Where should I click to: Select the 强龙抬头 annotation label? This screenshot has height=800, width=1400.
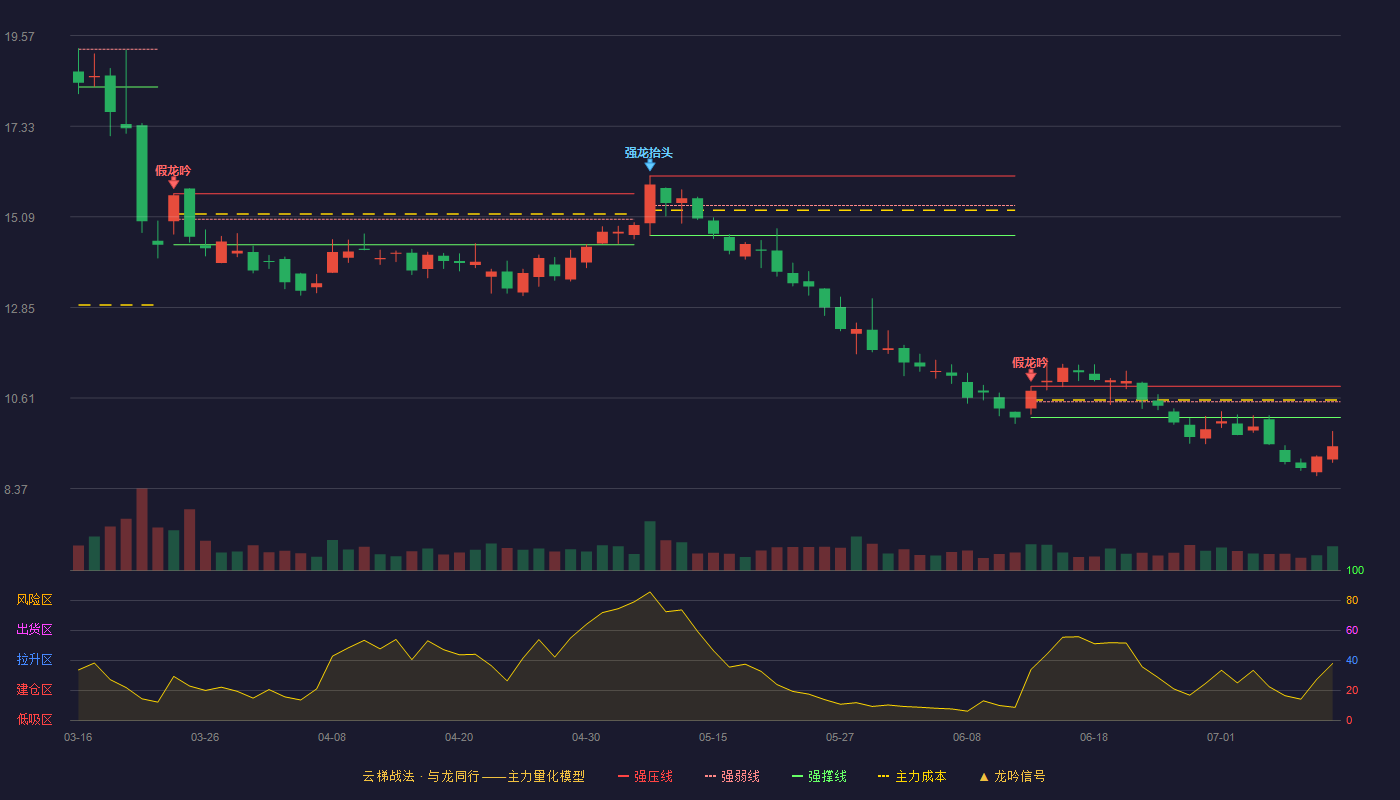[x=649, y=152]
